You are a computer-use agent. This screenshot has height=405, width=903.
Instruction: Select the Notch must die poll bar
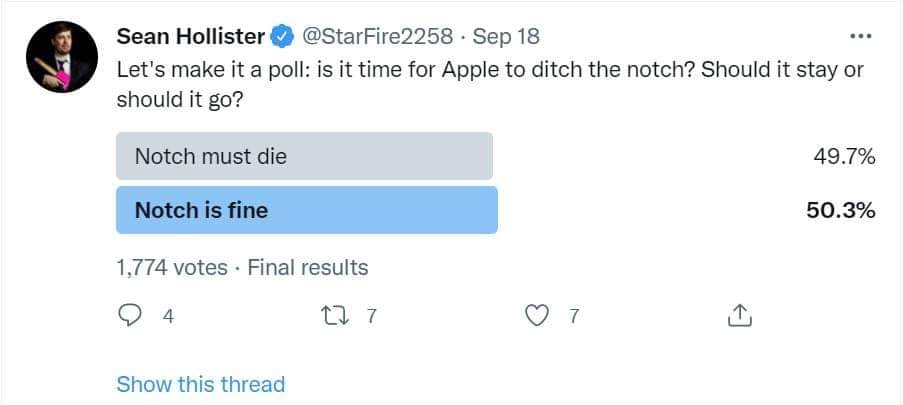304,156
